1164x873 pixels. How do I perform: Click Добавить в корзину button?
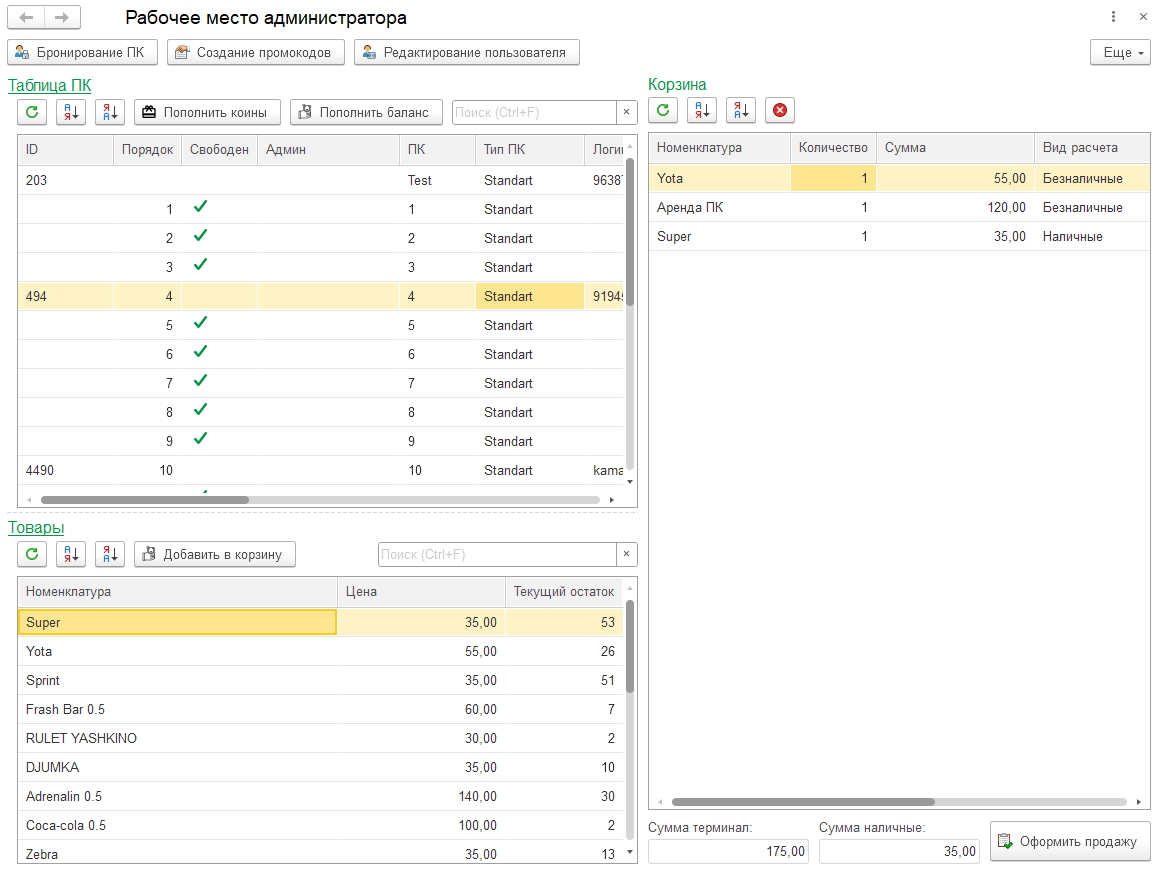coord(215,554)
